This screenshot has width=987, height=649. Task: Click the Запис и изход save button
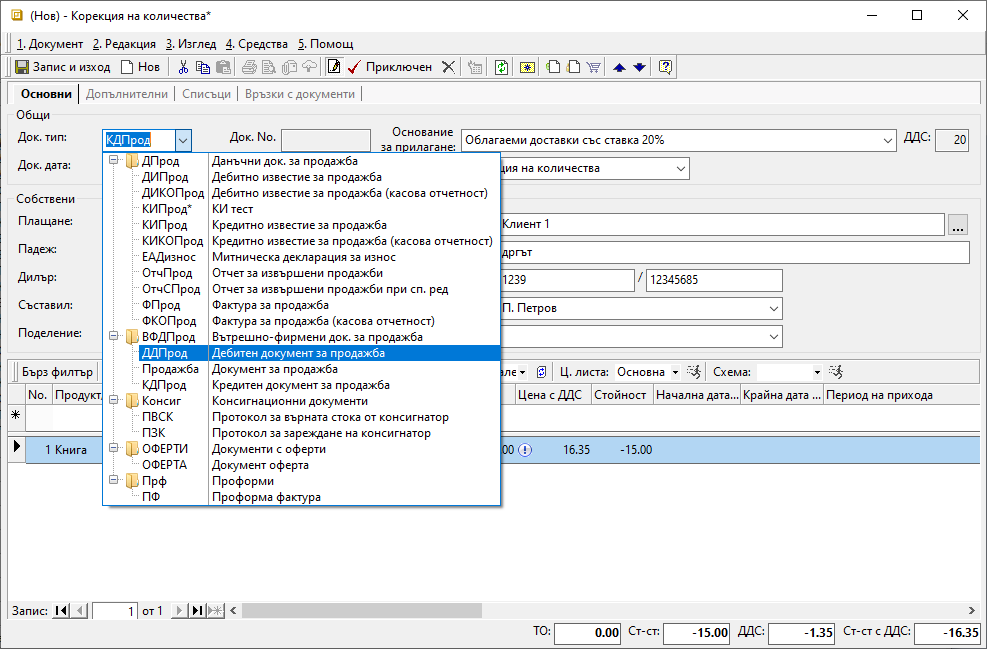(x=63, y=67)
